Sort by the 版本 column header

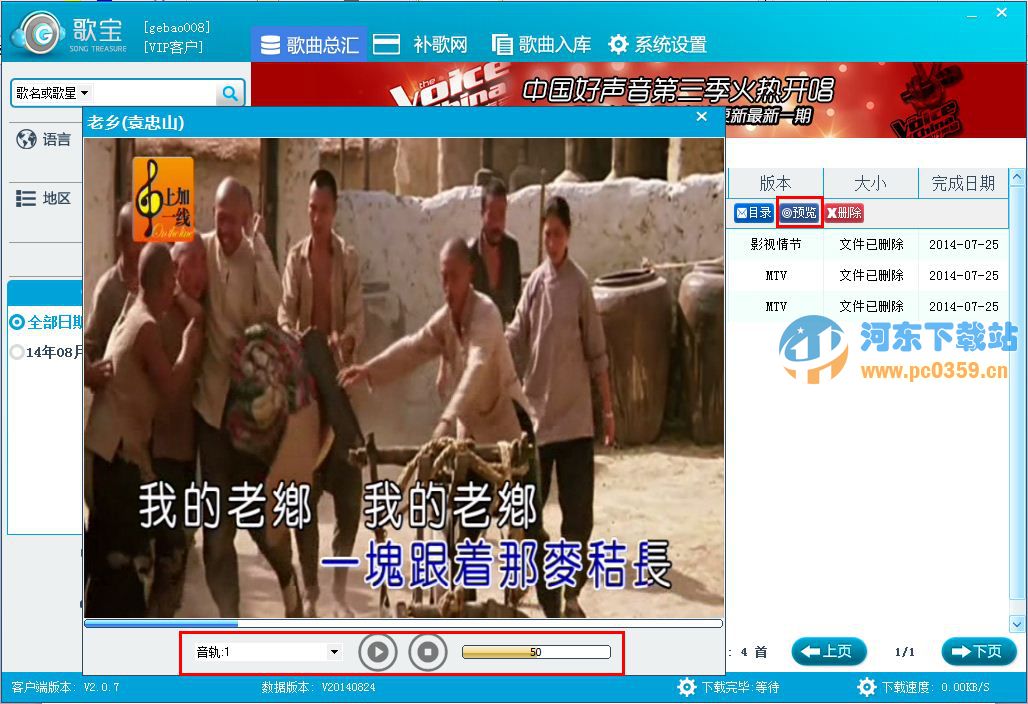pos(775,183)
